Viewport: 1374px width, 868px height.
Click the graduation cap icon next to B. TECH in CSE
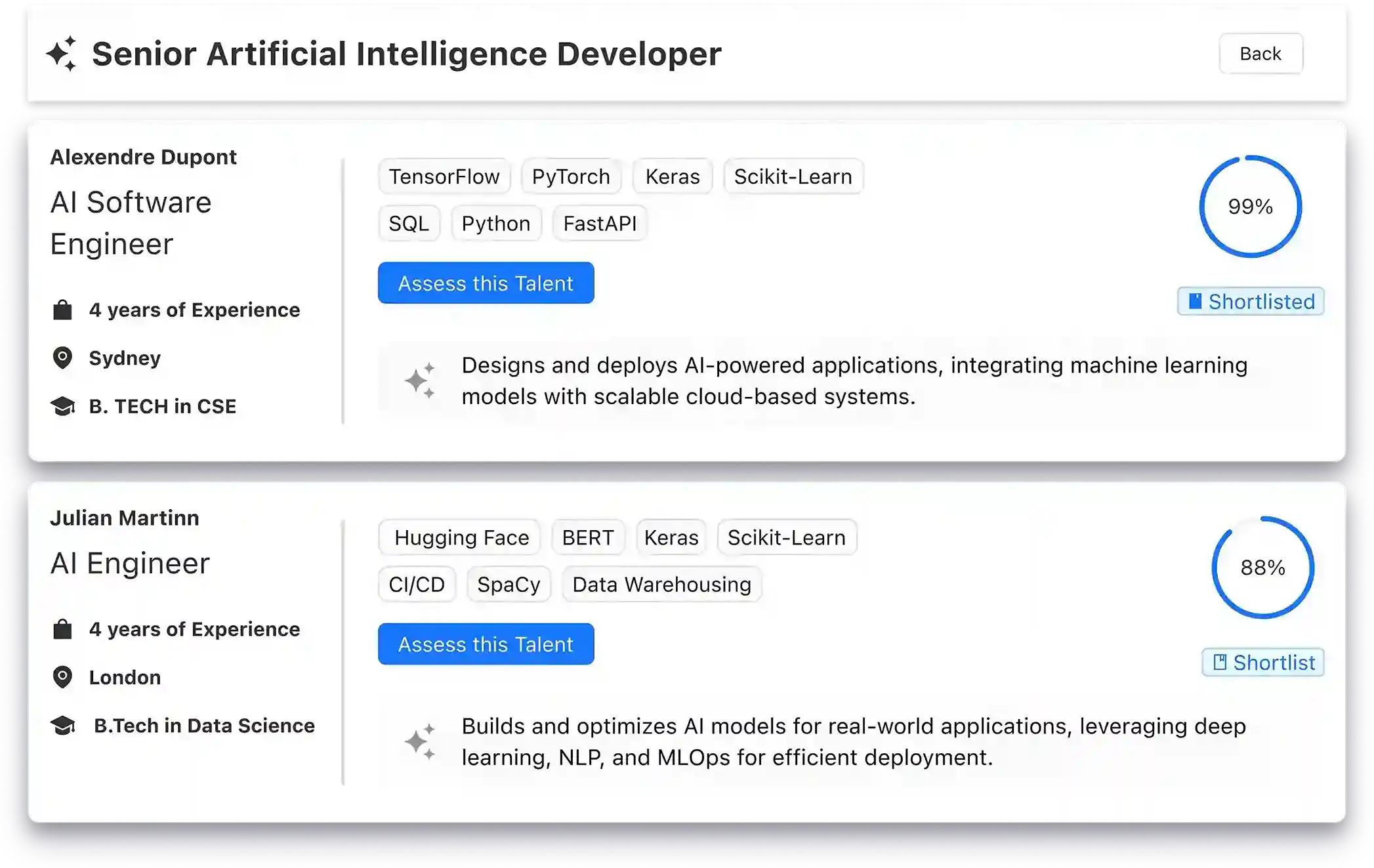tap(63, 407)
